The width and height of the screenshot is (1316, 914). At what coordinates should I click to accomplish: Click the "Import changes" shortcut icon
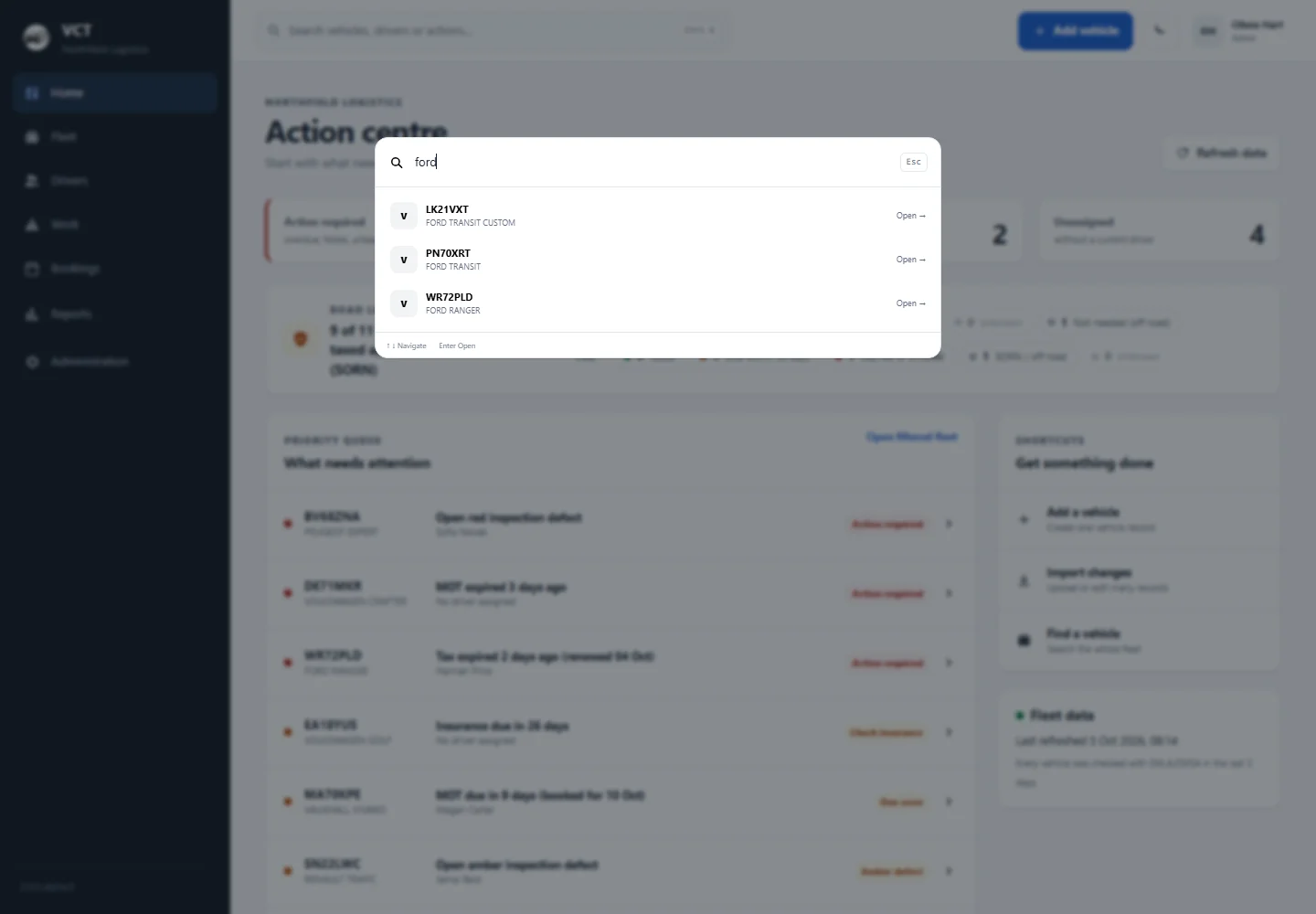pos(1024,580)
